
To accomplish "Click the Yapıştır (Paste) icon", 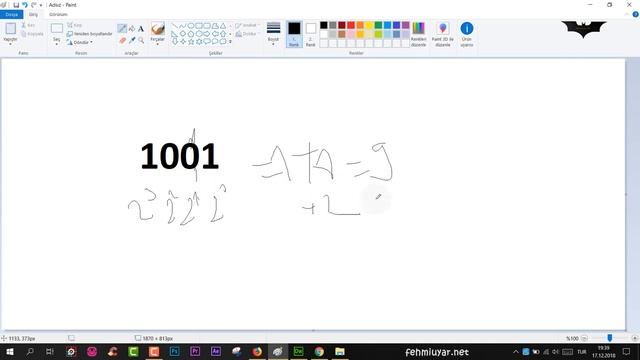I will (x=10, y=29).
